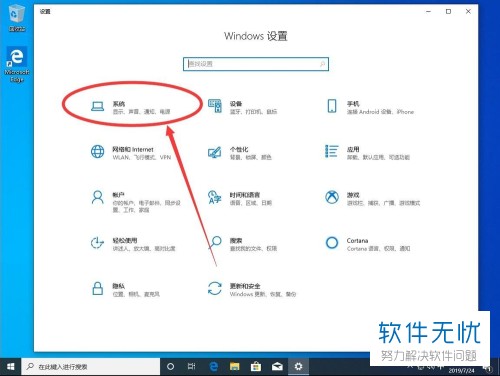Maximize the Settings window
The image size is (500, 376).
pos(448,12)
